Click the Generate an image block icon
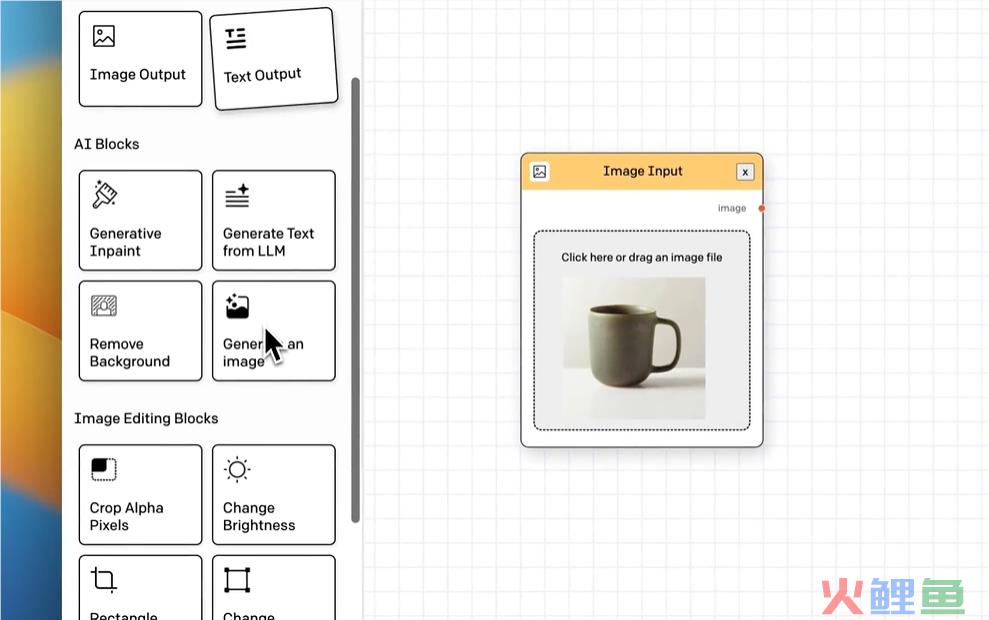 point(237,307)
